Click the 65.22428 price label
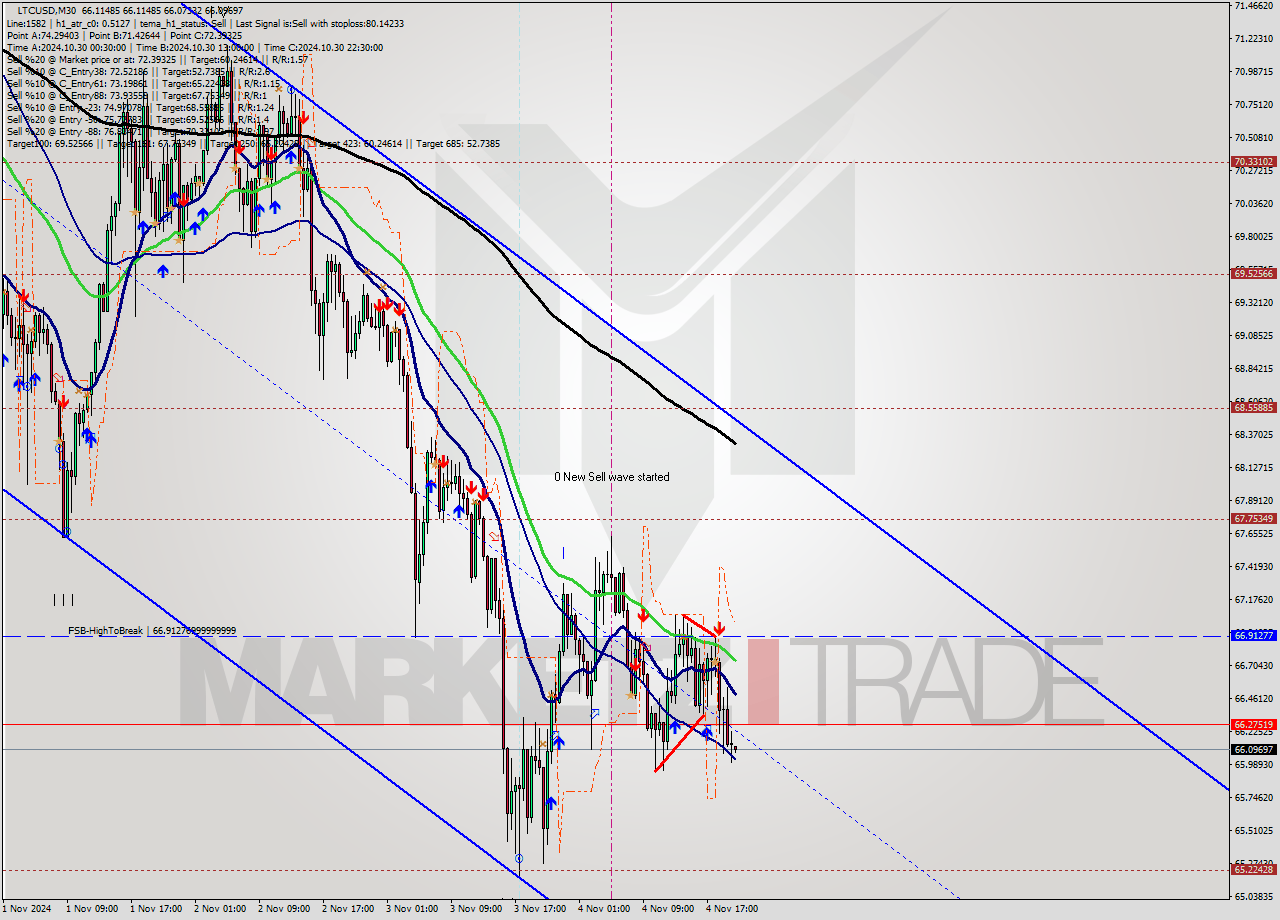The width and height of the screenshot is (1280, 920). [1253, 869]
